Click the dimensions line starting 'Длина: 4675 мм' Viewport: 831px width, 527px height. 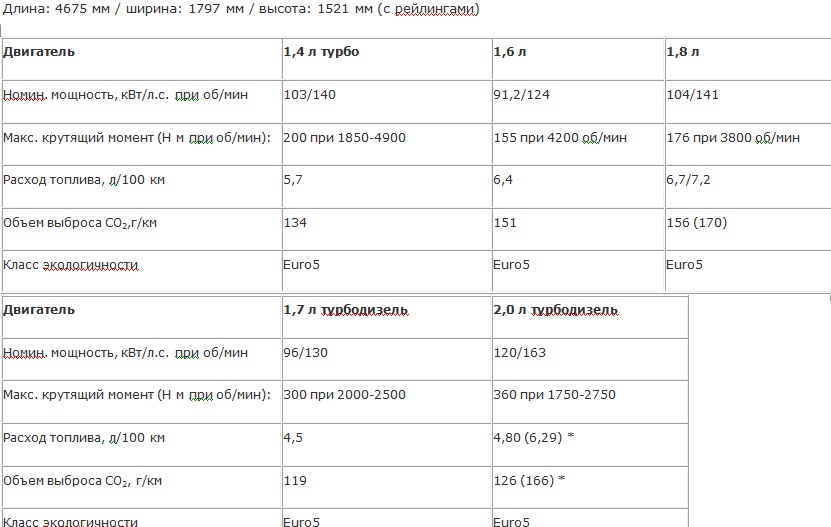click(x=241, y=10)
